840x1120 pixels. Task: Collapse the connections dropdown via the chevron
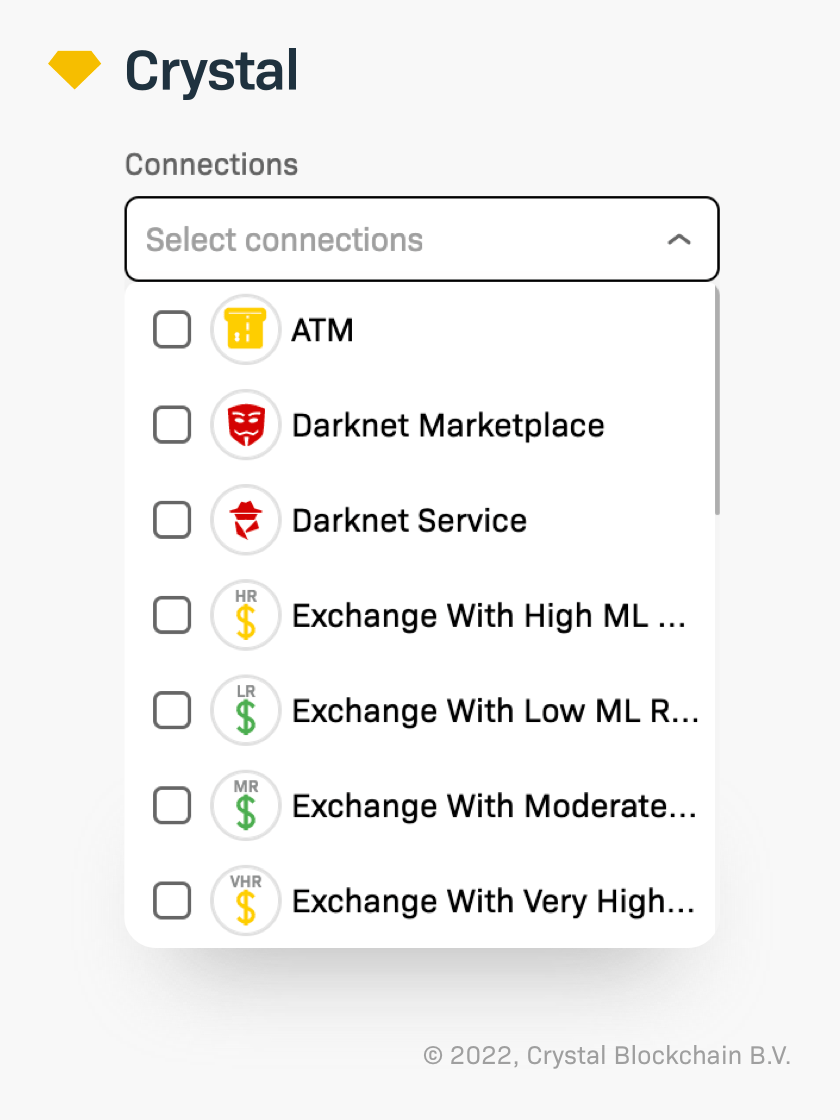click(680, 240)
